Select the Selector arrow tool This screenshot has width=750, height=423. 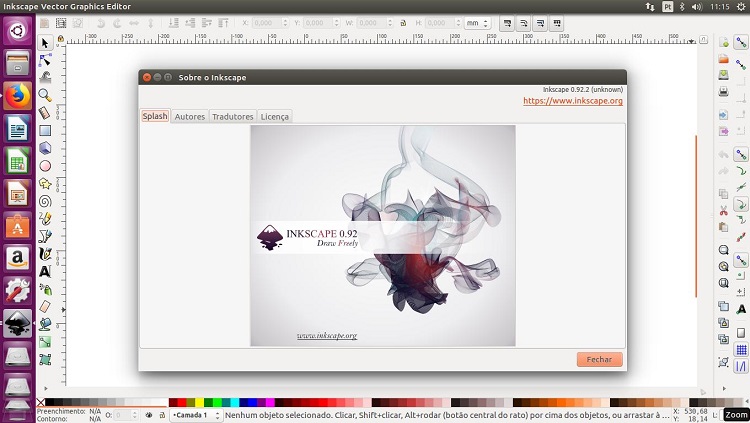pos(45,43)
